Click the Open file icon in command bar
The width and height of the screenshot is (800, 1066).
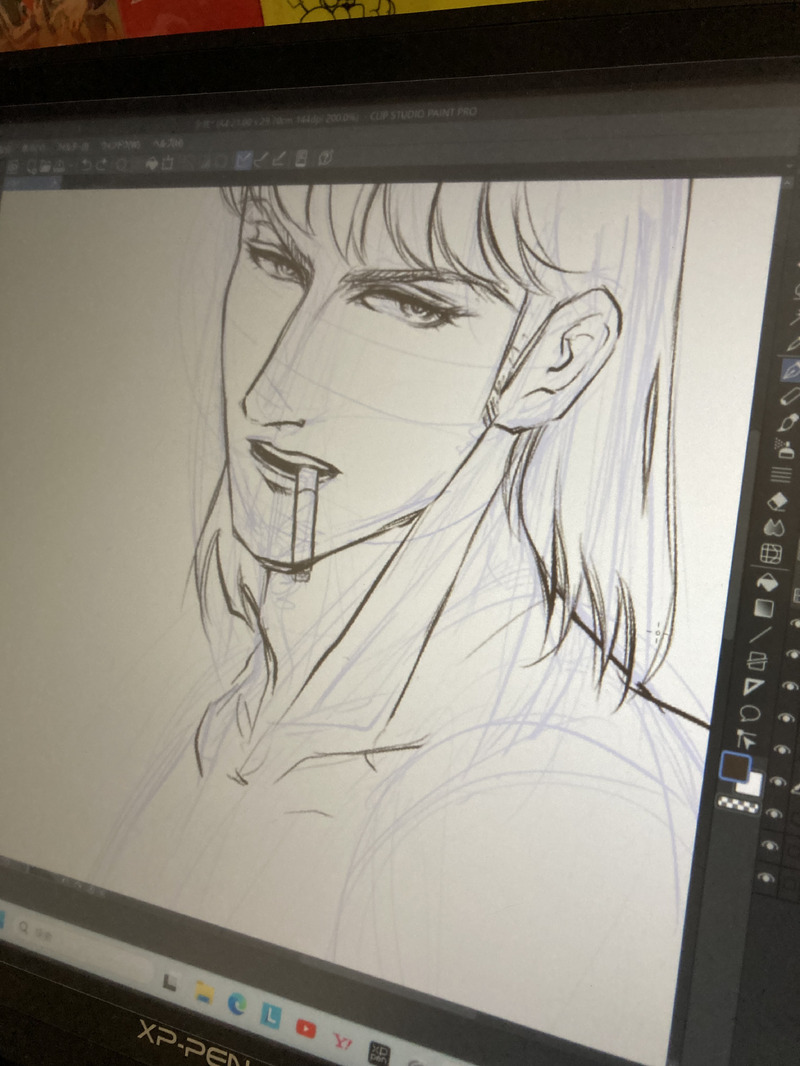[x=45, y=165]
